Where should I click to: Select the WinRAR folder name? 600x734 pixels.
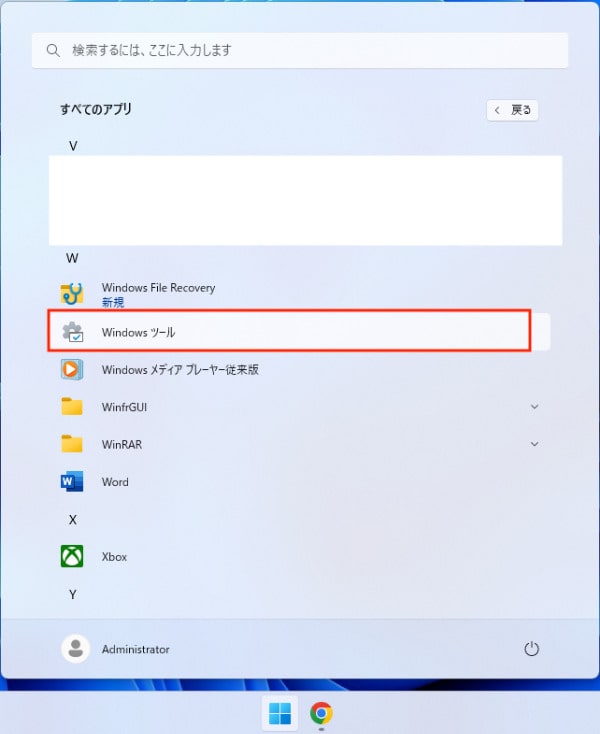[x=122, y=444]
